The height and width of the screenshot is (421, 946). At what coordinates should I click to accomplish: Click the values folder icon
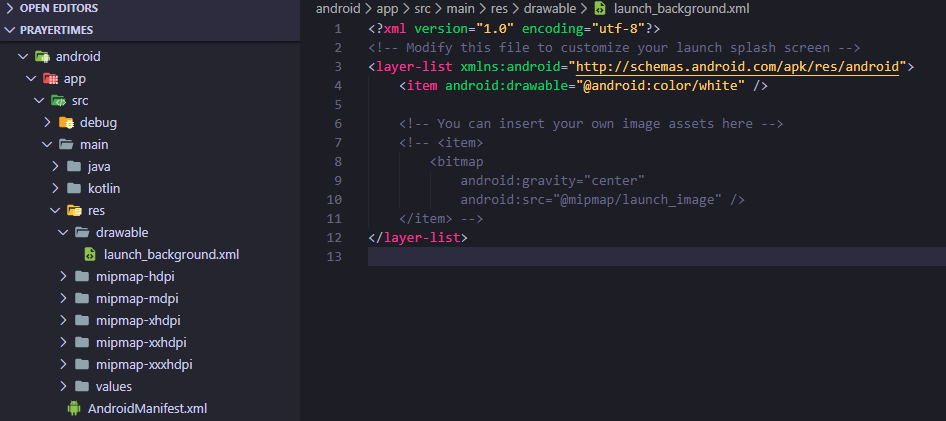82,387
